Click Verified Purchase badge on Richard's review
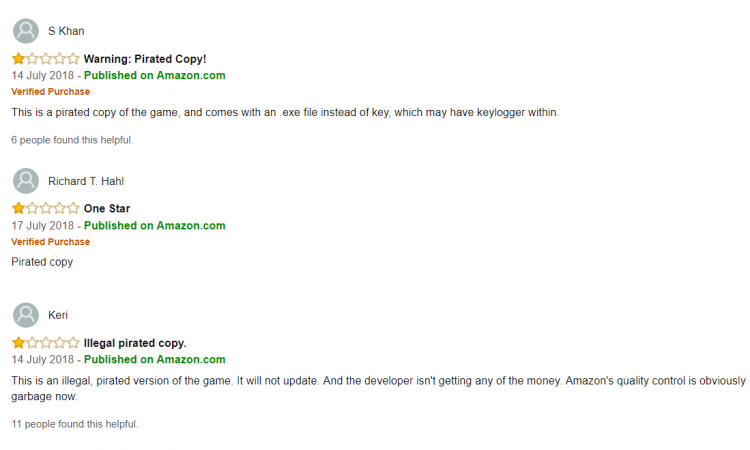 tap(51, 241)
